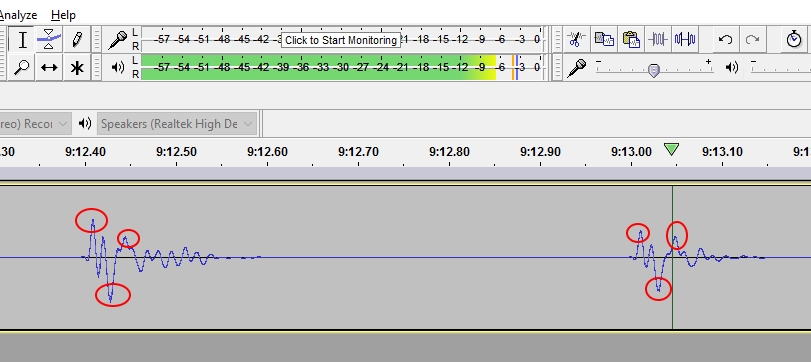Image resolution: width=811 pixels, height=362 pixels.
Task: Click the recording volume slider handle
Action: 654,71
